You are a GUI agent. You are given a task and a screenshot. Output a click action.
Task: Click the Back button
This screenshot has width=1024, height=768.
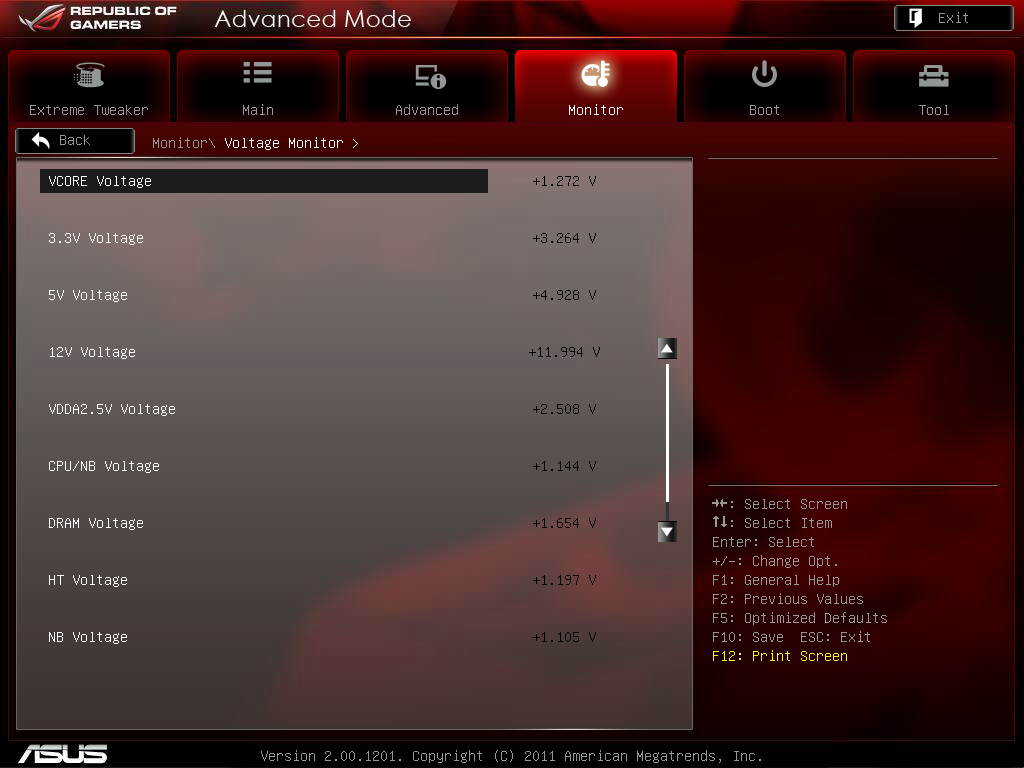pyautogui.click(x=75, y=140)
